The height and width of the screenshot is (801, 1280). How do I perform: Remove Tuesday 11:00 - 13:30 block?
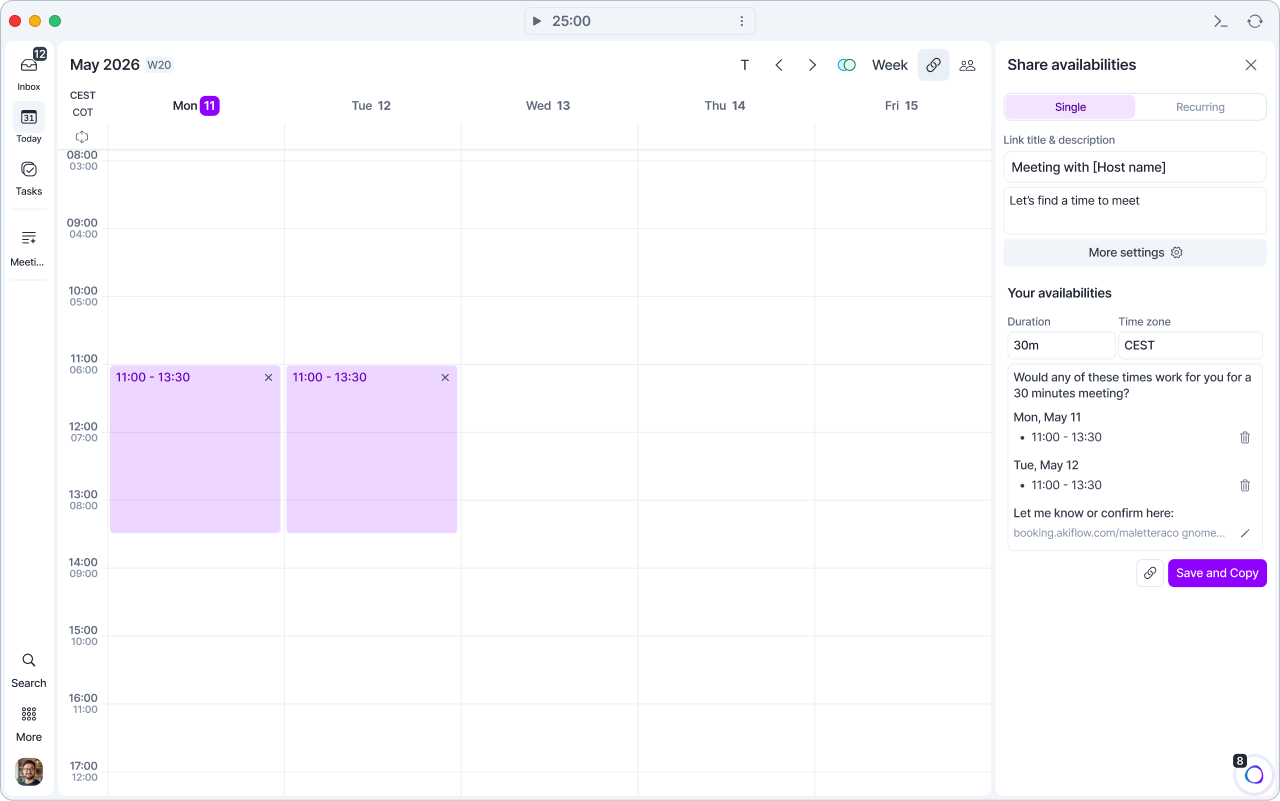point(445,377)
